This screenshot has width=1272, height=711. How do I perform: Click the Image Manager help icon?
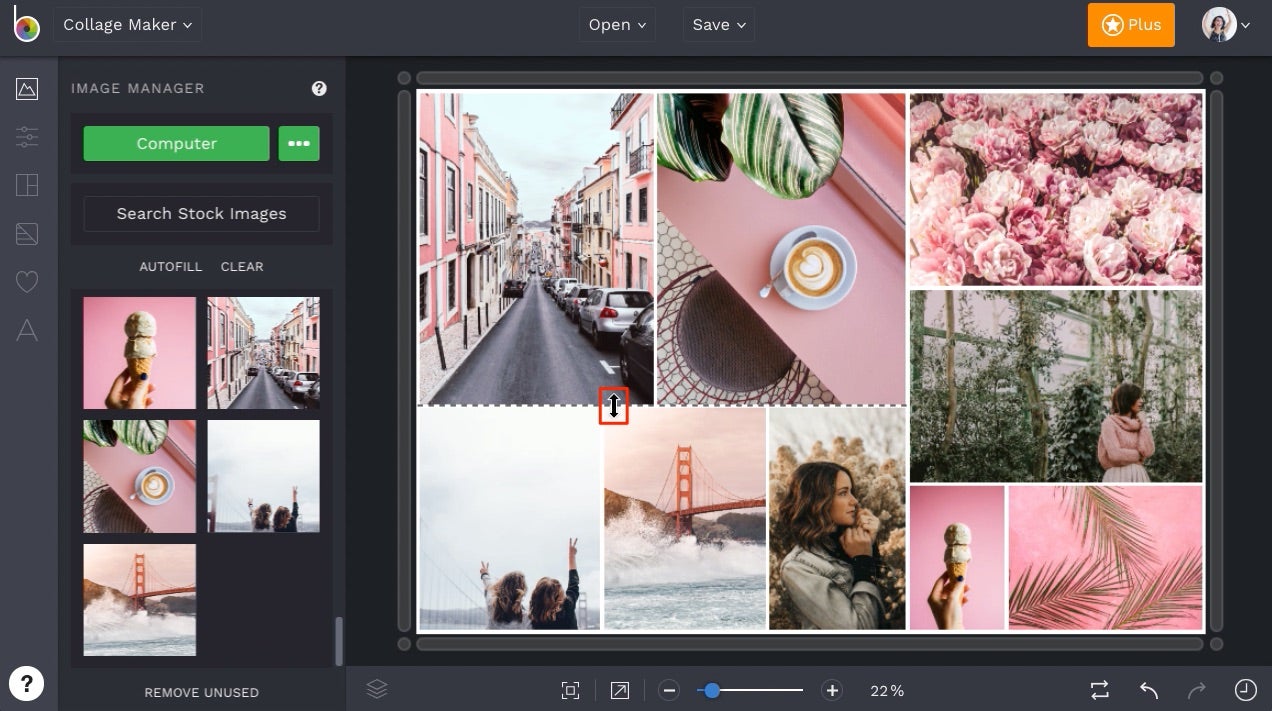tap(319, 88)
